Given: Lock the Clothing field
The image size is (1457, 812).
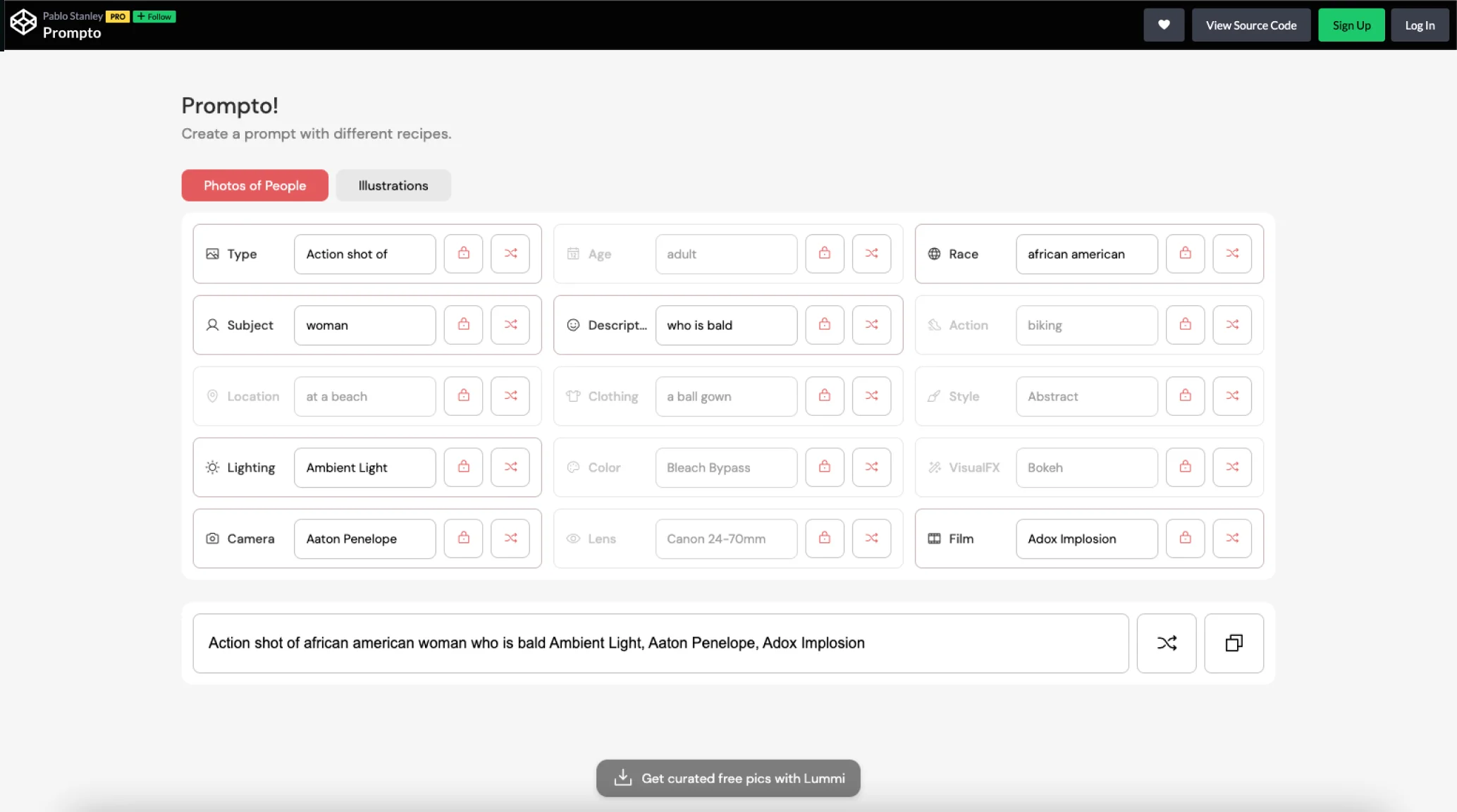Looking at the screenshot, I should 824,396.
